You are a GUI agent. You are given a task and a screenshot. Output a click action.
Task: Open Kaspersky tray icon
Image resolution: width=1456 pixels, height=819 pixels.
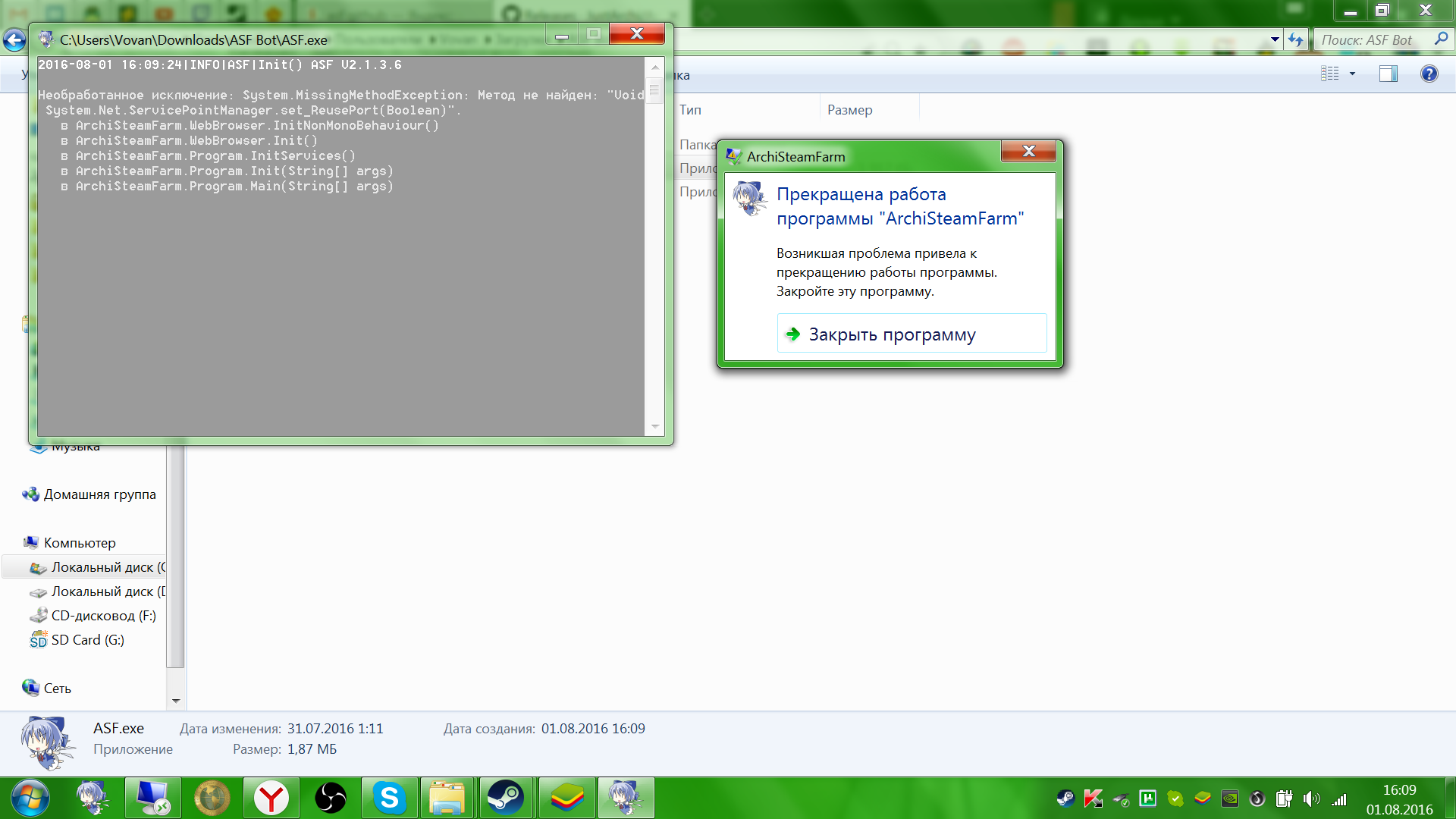pyautogui.click(x=1093, y=798)
